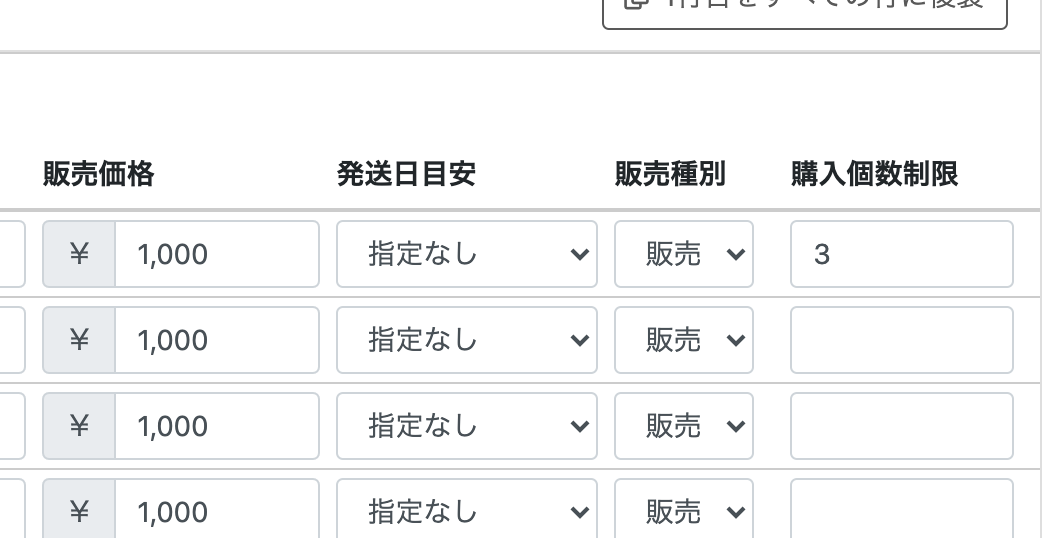The width and height of the screenshot is (1042, 538).
Task: Expand the third row 販売種別 dropdown
Action: tap(684, 426)
